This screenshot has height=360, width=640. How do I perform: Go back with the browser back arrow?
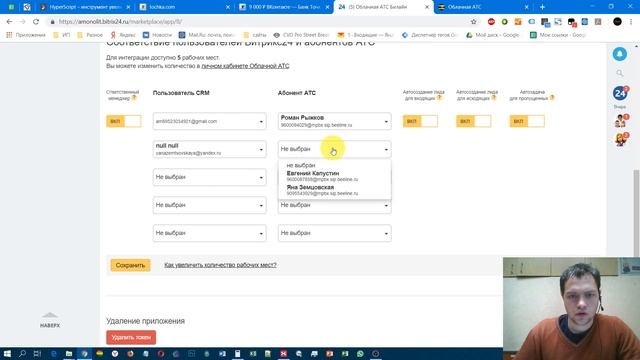tap(9, 22)
